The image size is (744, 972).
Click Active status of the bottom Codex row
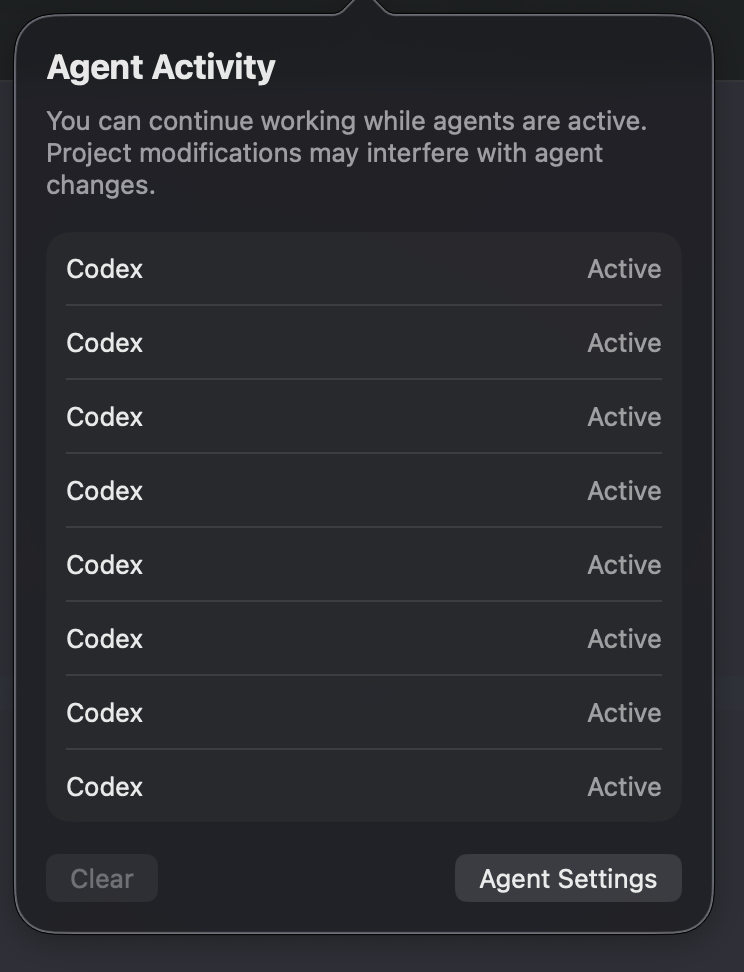click(x=624, y=787)
